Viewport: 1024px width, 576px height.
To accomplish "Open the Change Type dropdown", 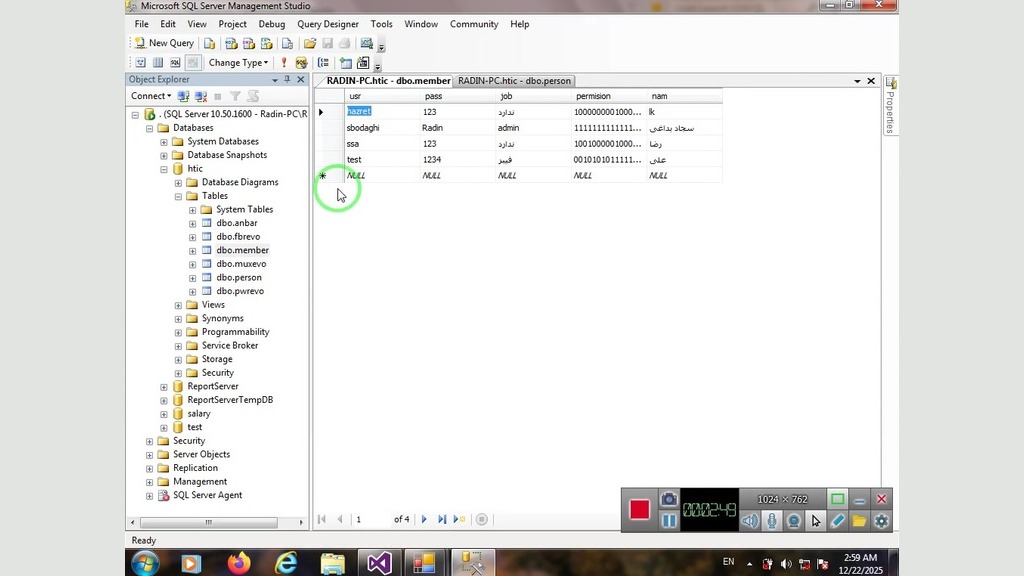I will (238, 62).
